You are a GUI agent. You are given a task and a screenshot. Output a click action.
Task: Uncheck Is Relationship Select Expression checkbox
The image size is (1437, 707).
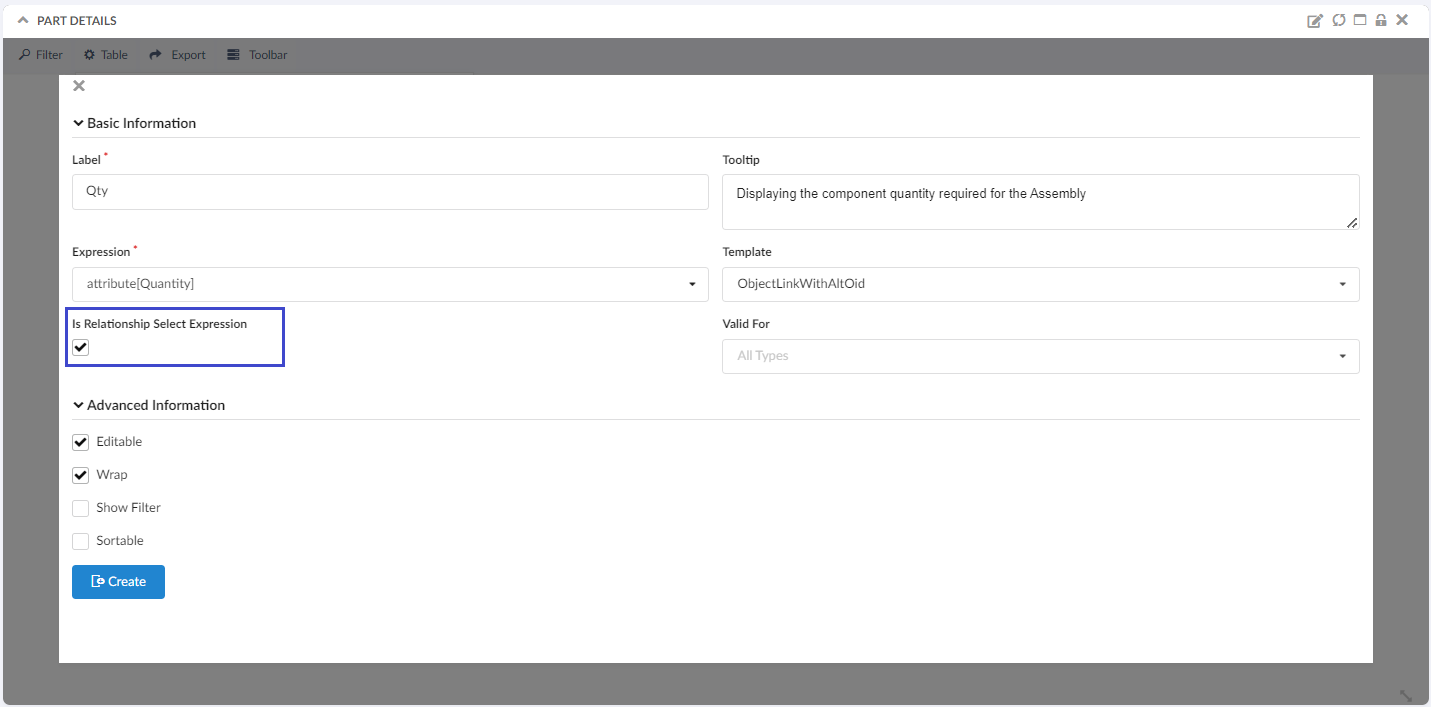81,347
